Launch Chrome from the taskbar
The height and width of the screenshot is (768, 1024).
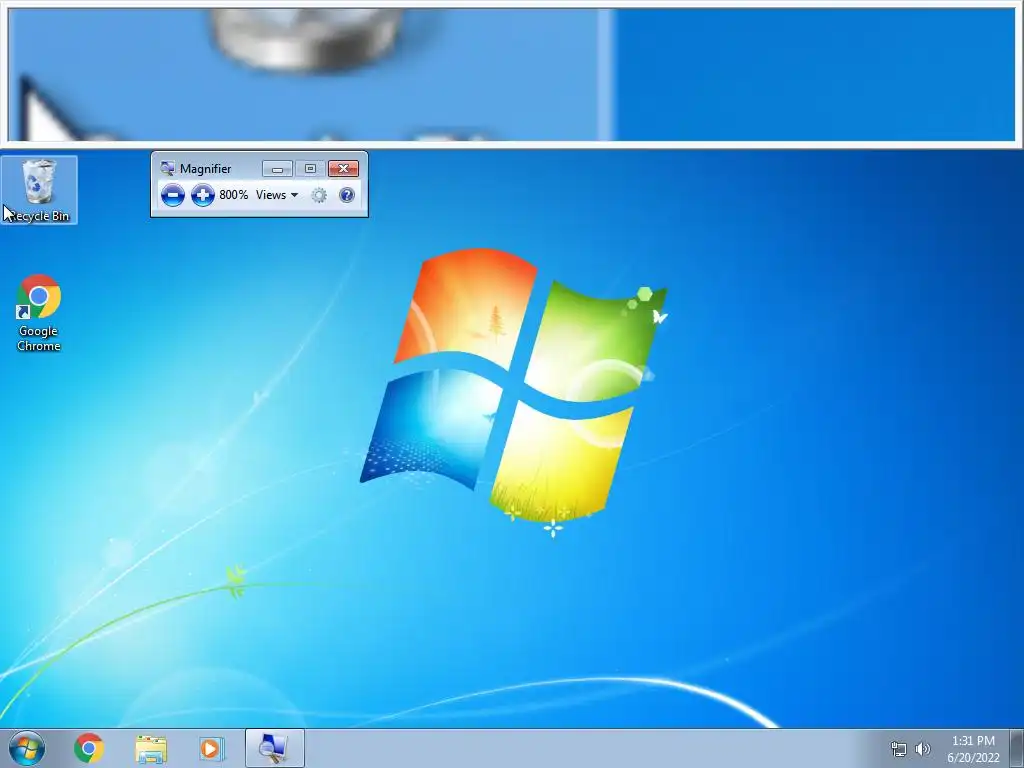89,748
